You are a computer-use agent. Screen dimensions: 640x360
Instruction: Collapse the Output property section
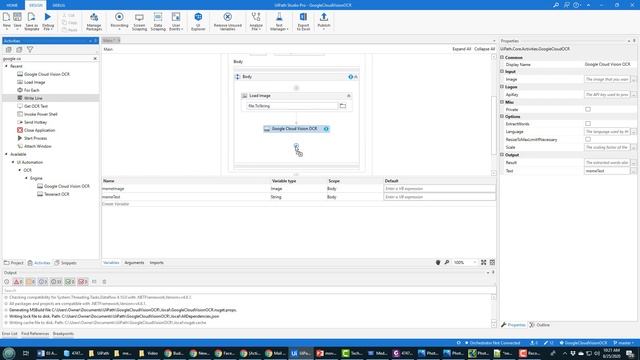pos(502,155)
